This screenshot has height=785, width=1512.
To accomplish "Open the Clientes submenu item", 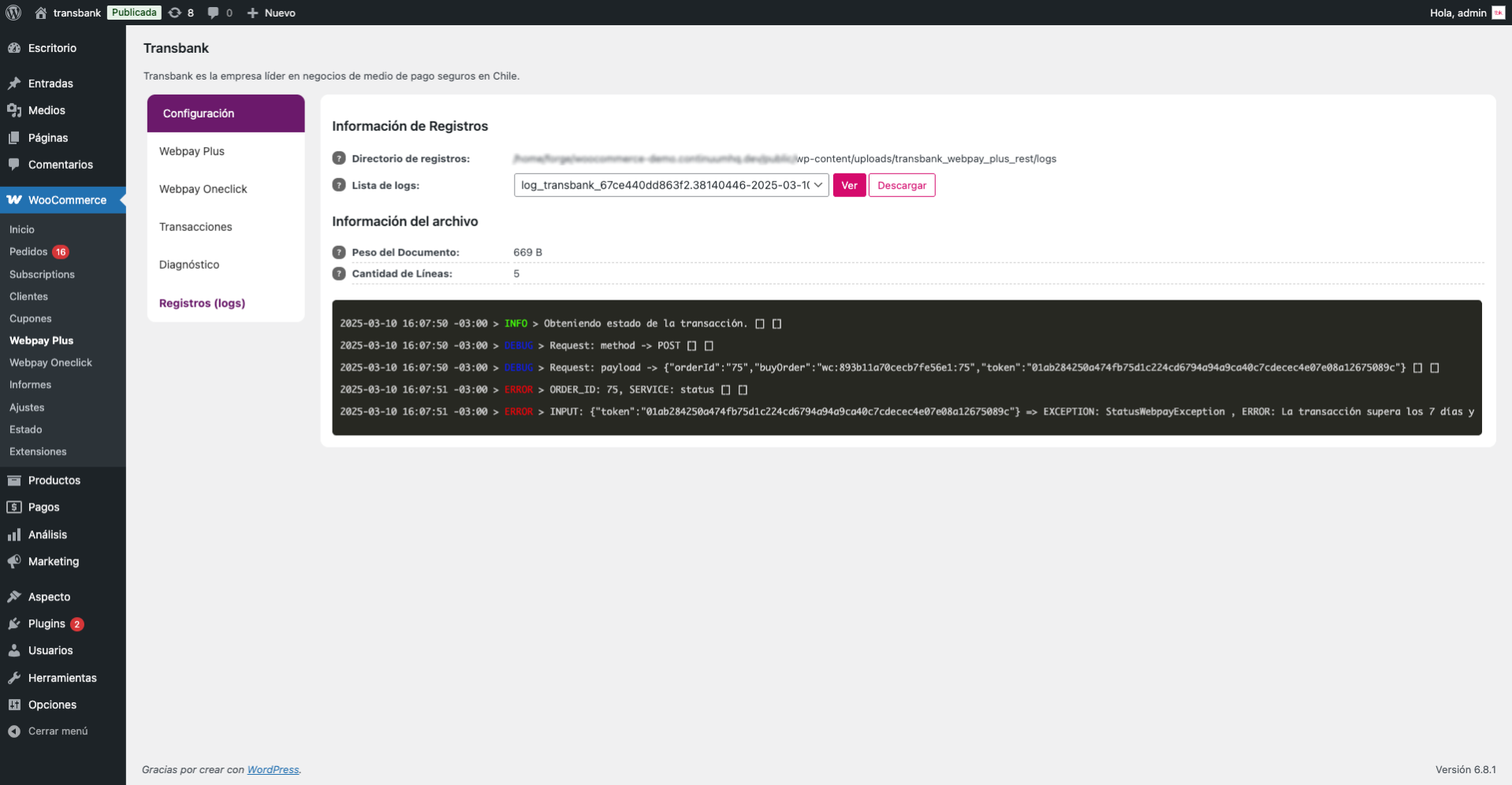I will point(28,296).
